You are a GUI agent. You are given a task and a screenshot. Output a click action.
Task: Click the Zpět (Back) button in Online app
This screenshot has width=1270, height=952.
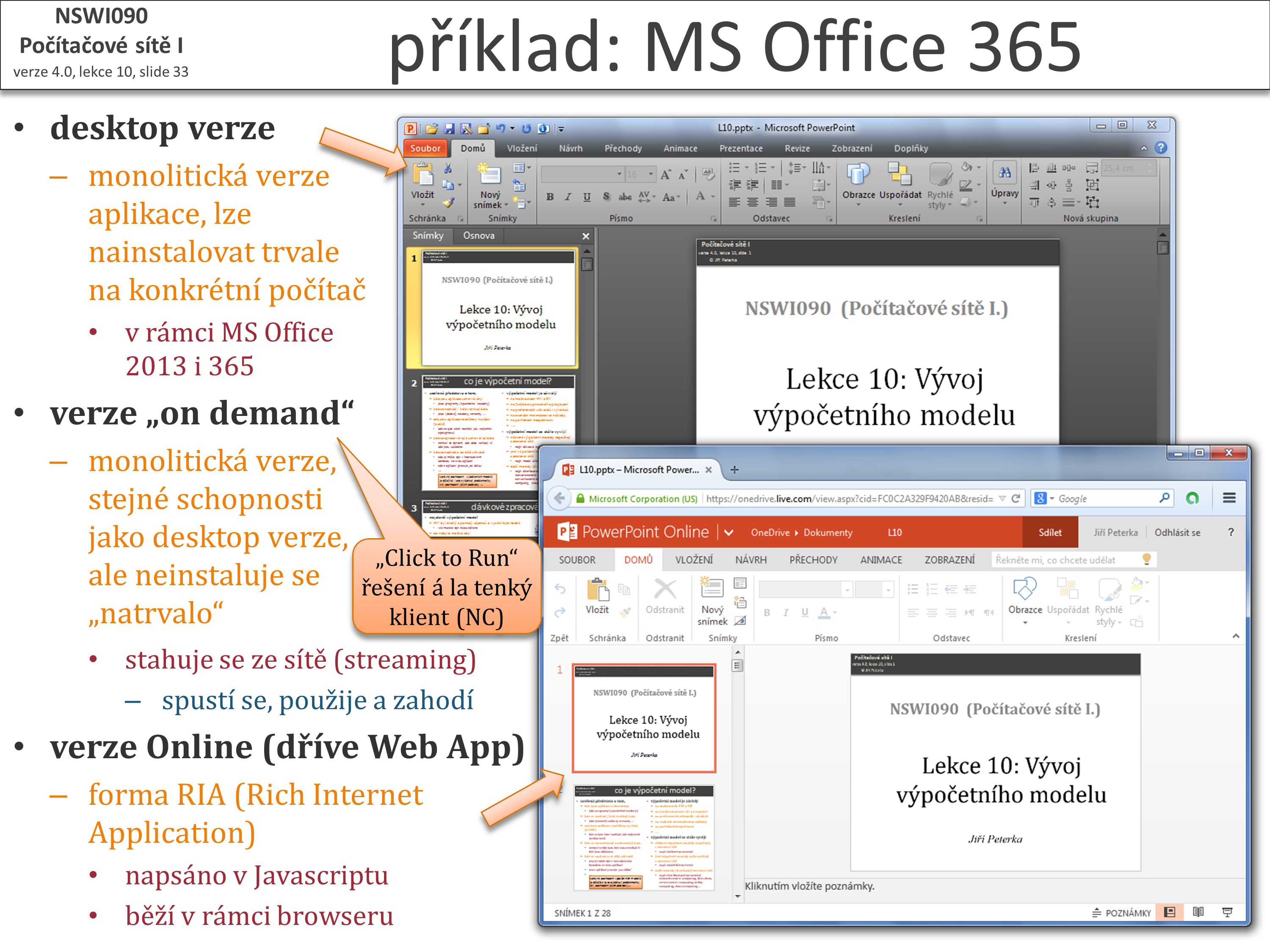click(557, 591)
